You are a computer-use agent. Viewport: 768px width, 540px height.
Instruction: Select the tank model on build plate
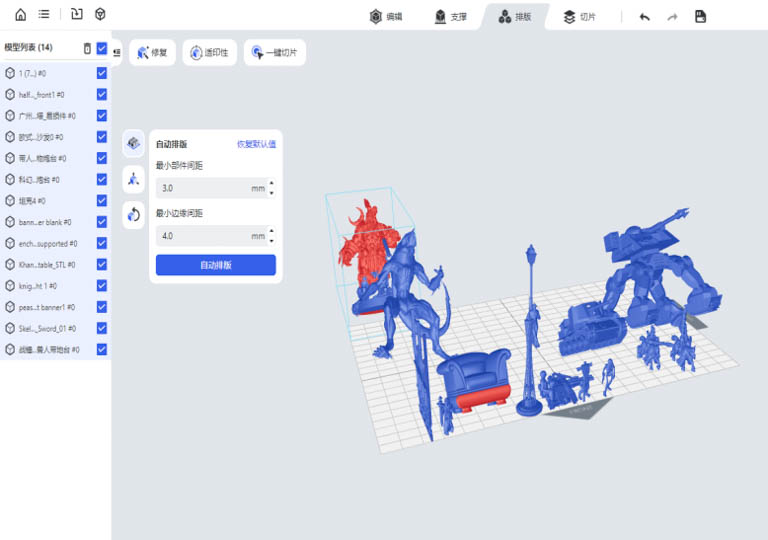[x=592, y=327]
